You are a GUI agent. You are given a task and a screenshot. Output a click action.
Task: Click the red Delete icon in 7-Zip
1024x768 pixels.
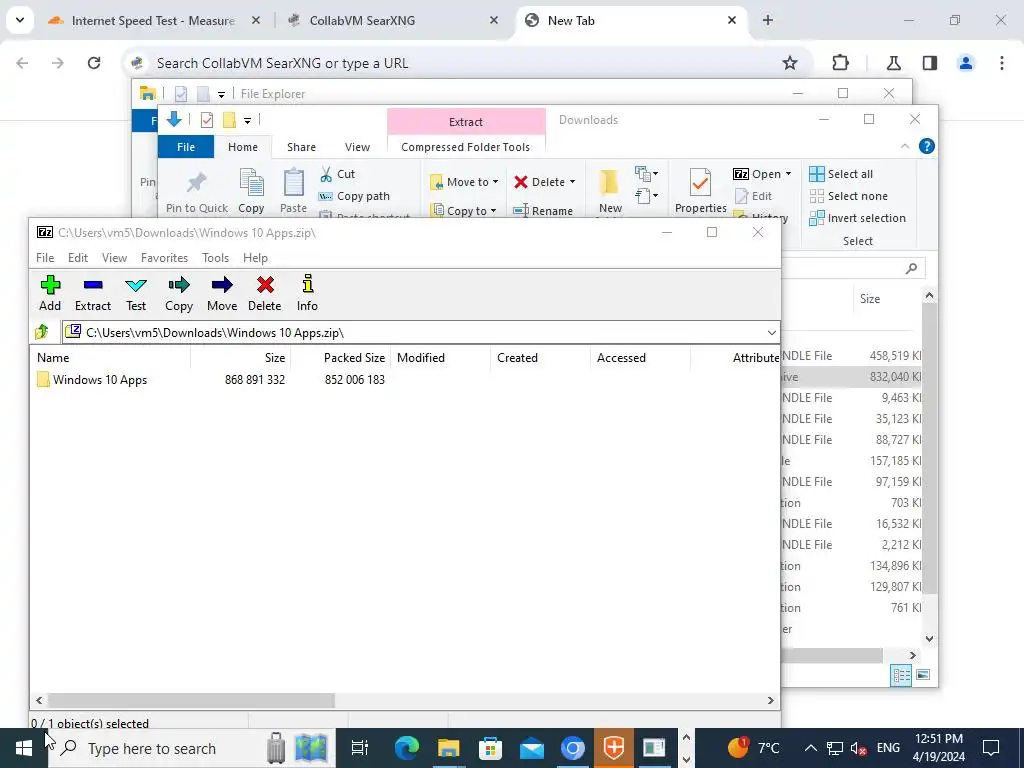(264, 285)
